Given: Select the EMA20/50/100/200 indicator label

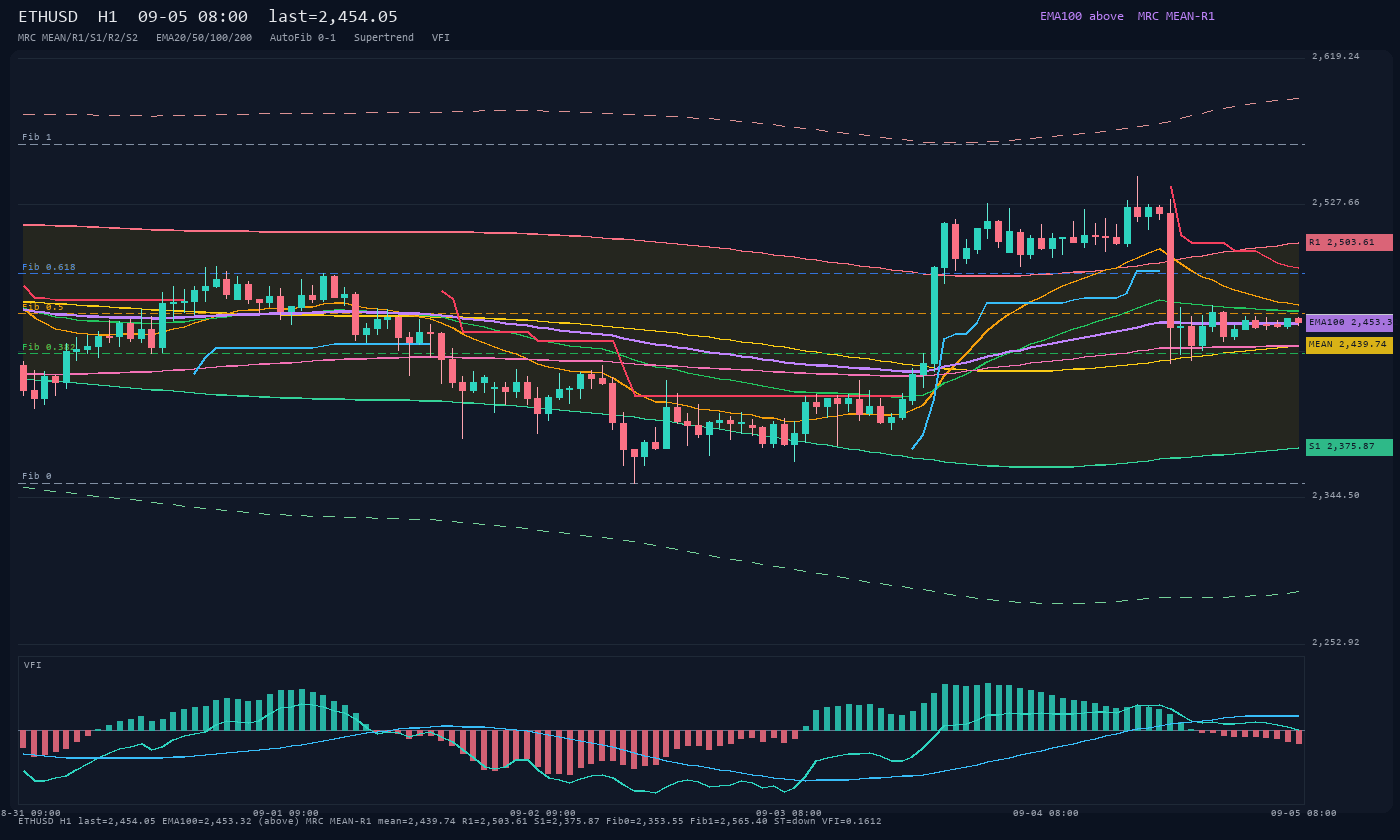Looking at the screenshot, I should pyautogui.click(x=204, y=37).
